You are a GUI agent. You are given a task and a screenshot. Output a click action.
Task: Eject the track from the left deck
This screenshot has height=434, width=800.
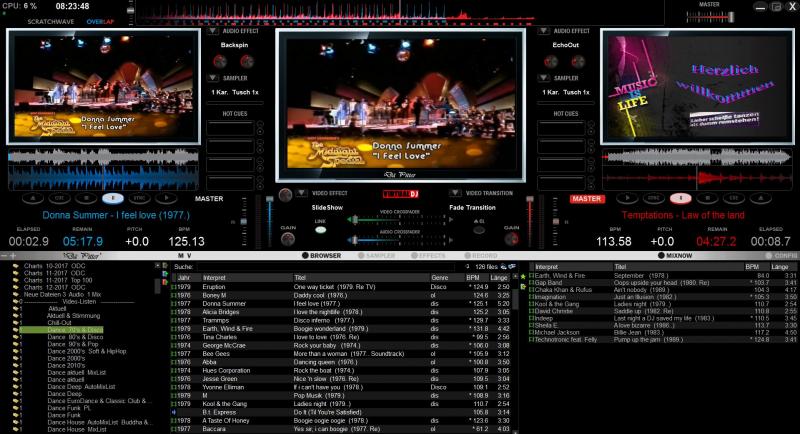pyautogui.click(x=33, y=198)
